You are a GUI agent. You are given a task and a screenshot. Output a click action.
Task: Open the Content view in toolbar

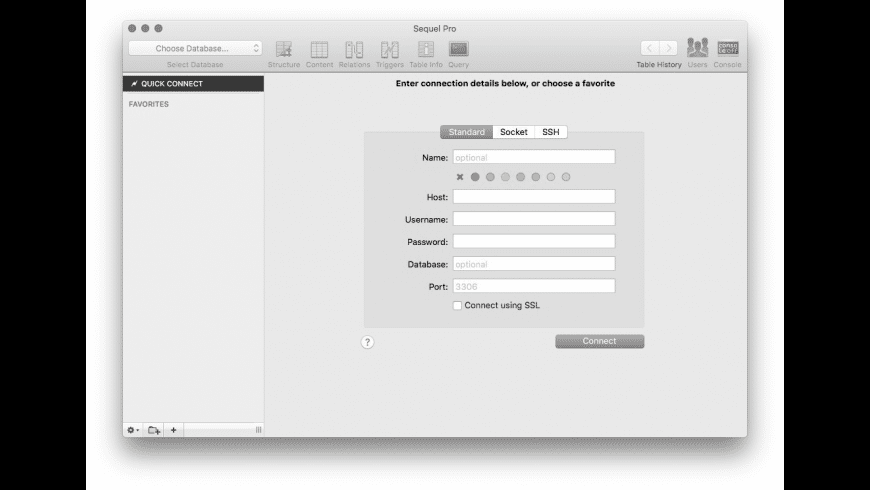319,54
